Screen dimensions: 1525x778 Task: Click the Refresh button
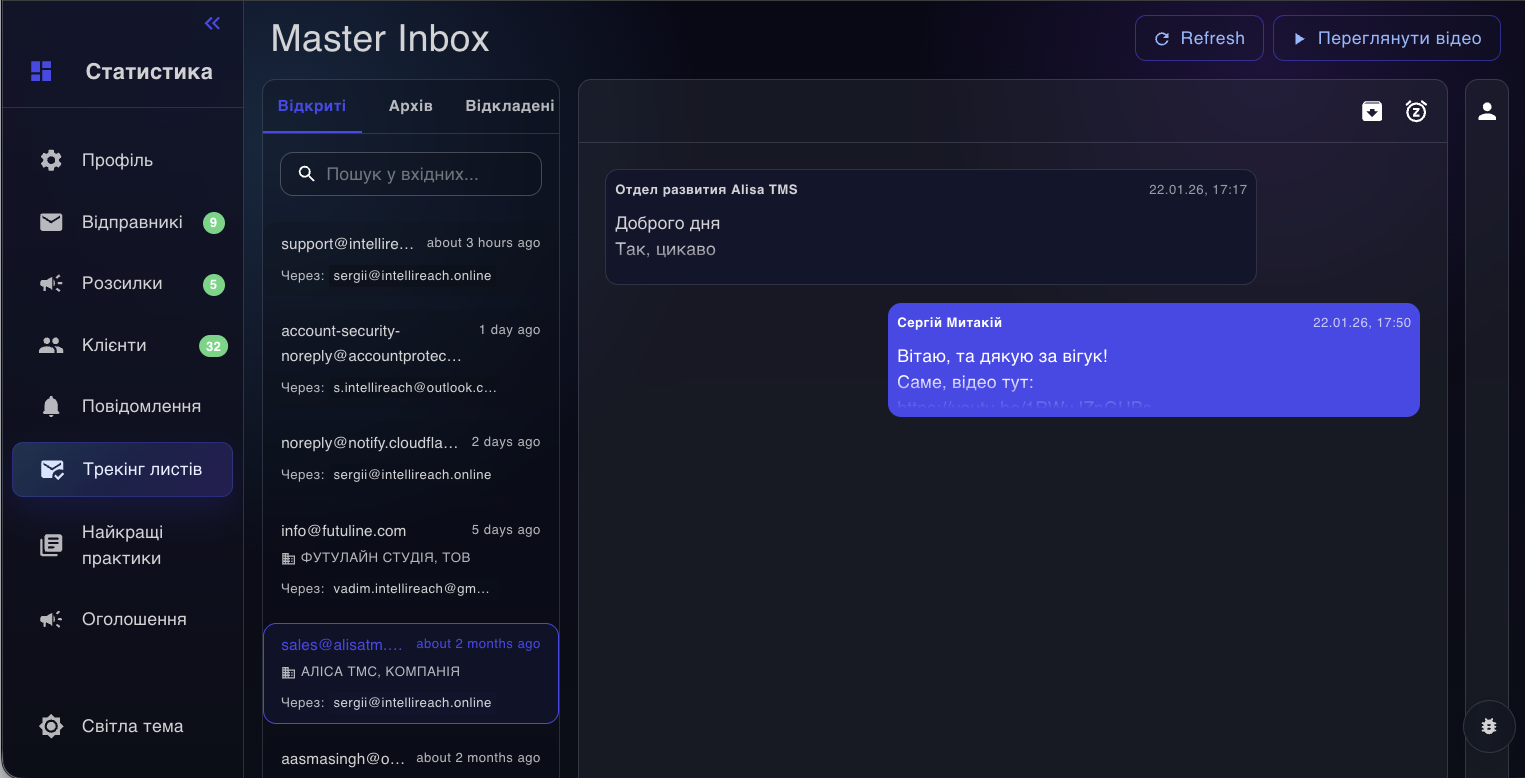point(1199,38)
